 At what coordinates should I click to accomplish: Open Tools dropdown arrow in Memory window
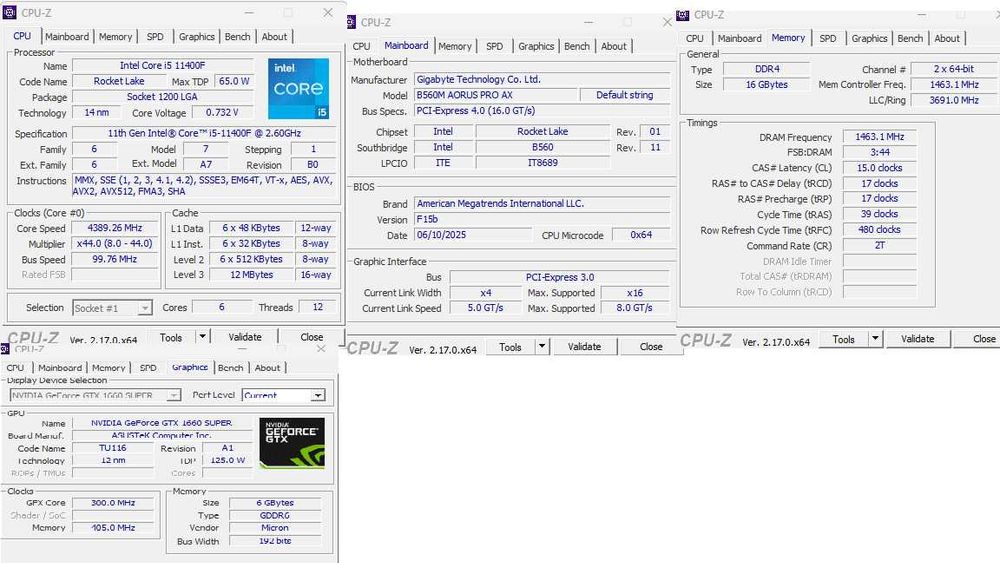[875, 339]
